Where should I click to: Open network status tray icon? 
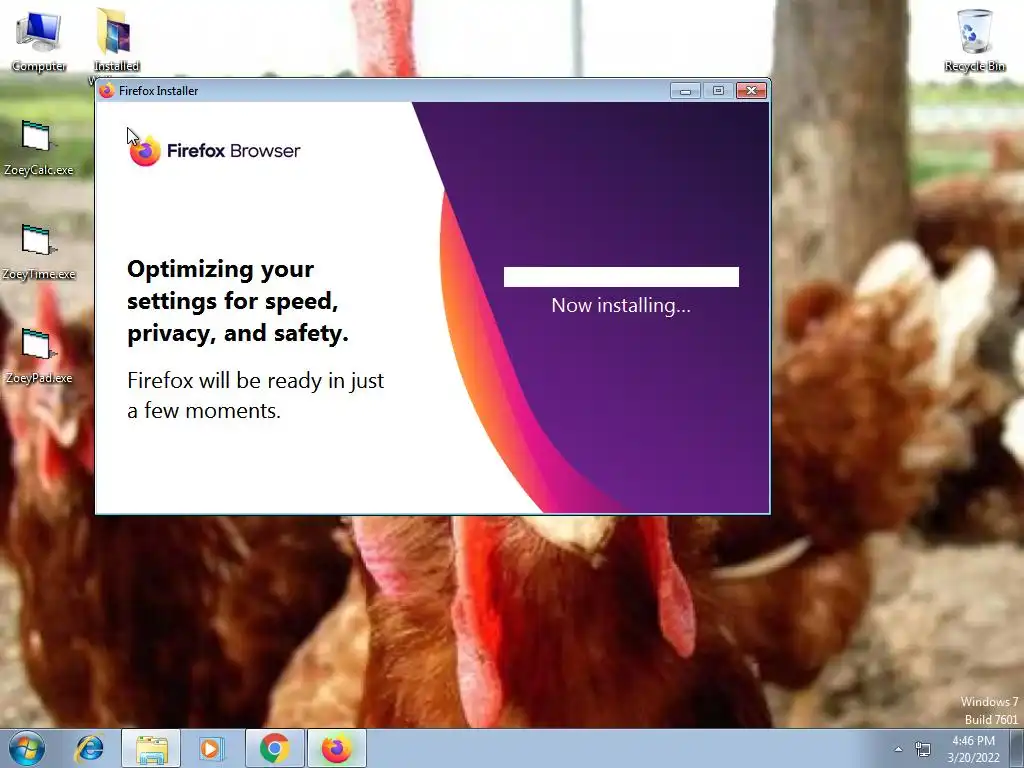pyautogui.click(x=923, y=749)
